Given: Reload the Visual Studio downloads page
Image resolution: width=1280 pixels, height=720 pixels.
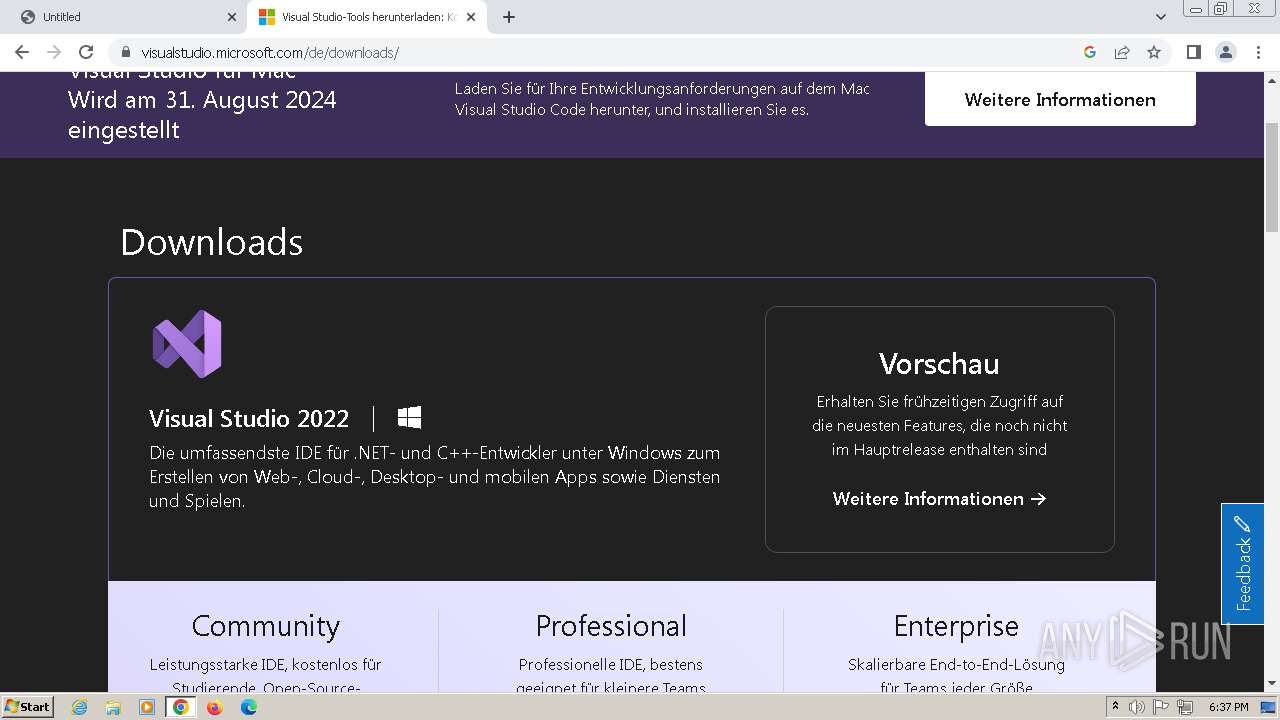Looking at the screenshot, I should pos(86,52).
